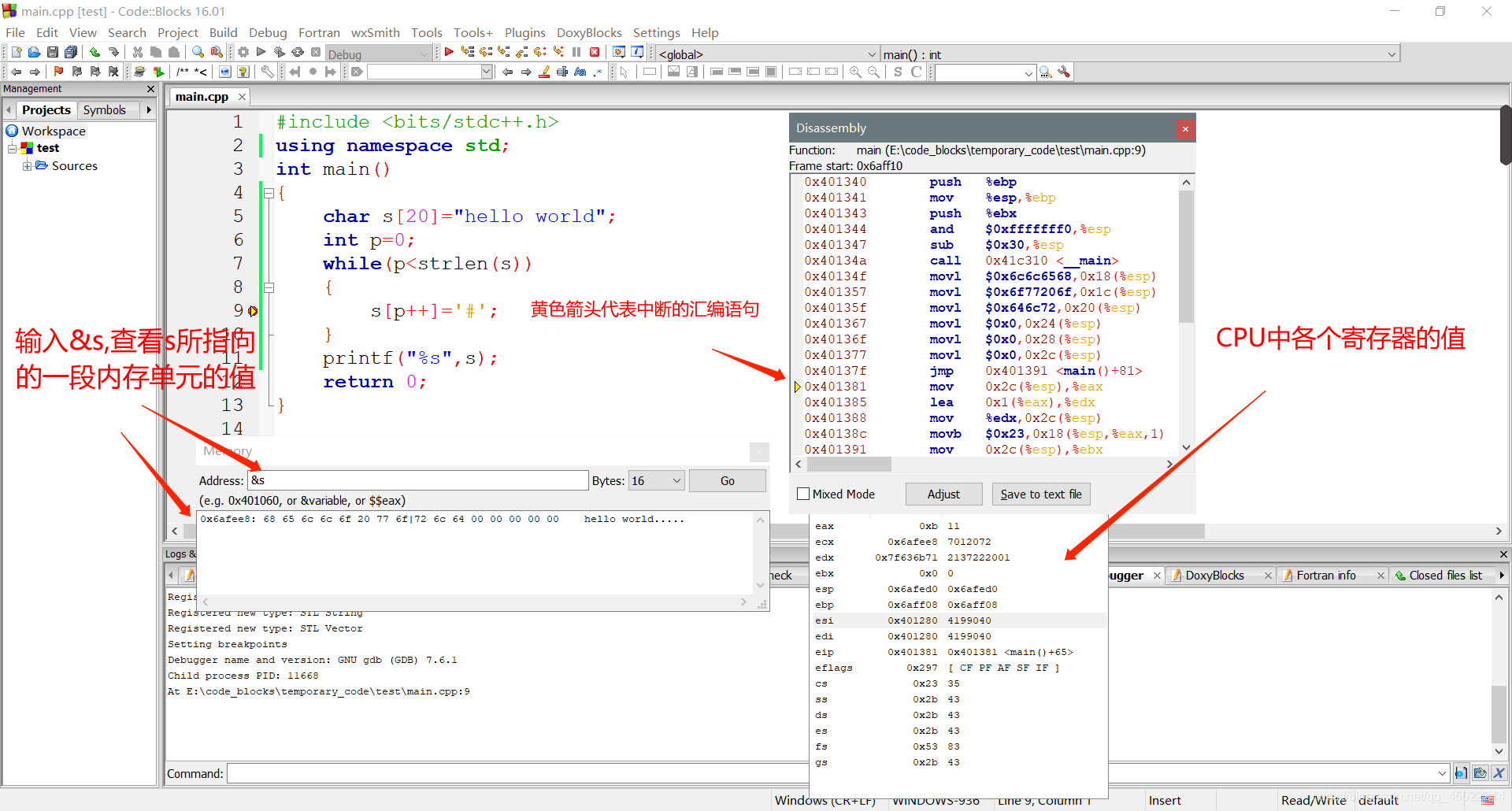1512x811 pixels.
Task: Open the Debug build target dropdown
Action: coord(379,54)
